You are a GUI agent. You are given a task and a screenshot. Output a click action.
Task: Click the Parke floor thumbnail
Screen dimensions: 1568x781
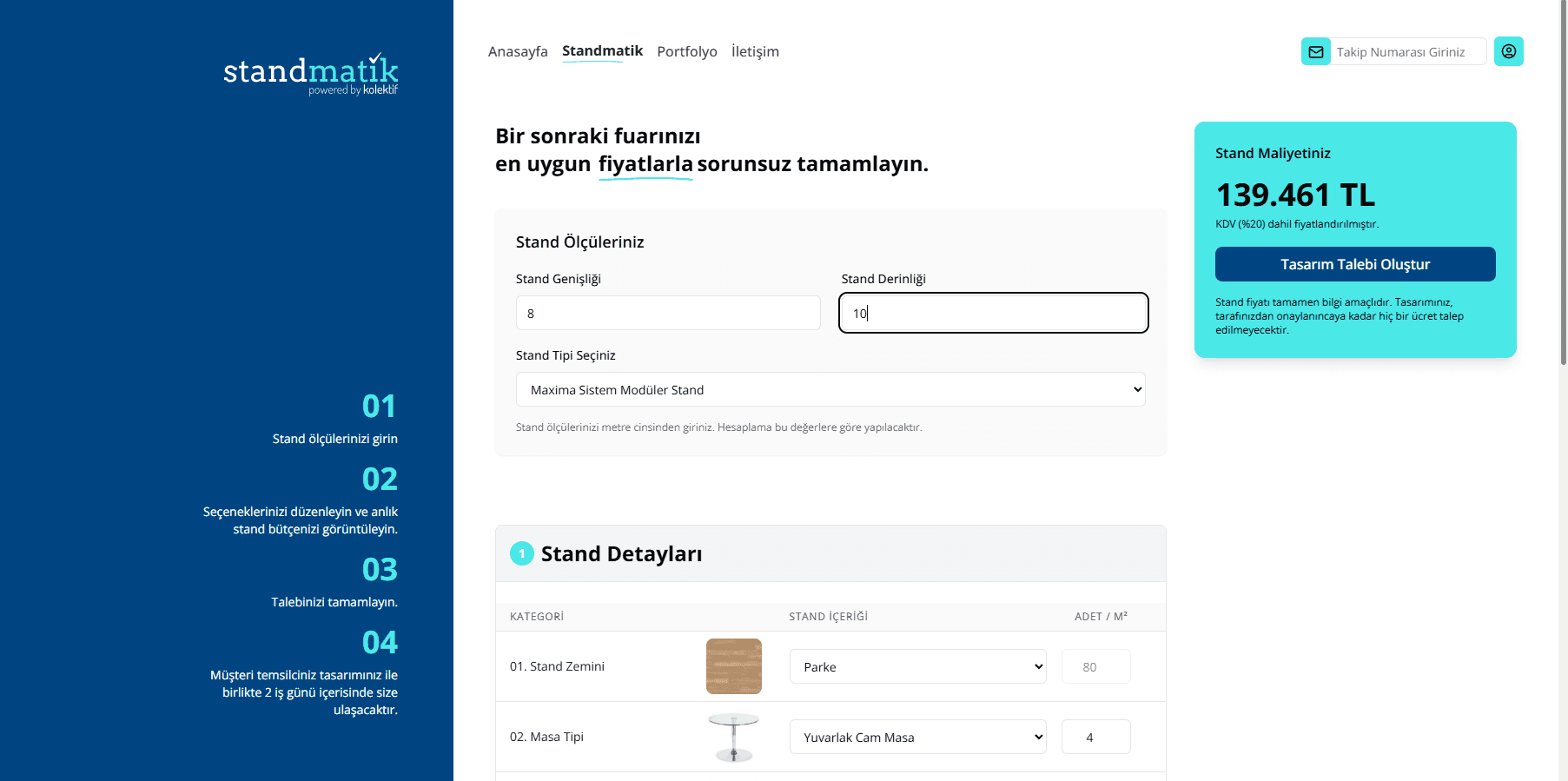point(734,666)
